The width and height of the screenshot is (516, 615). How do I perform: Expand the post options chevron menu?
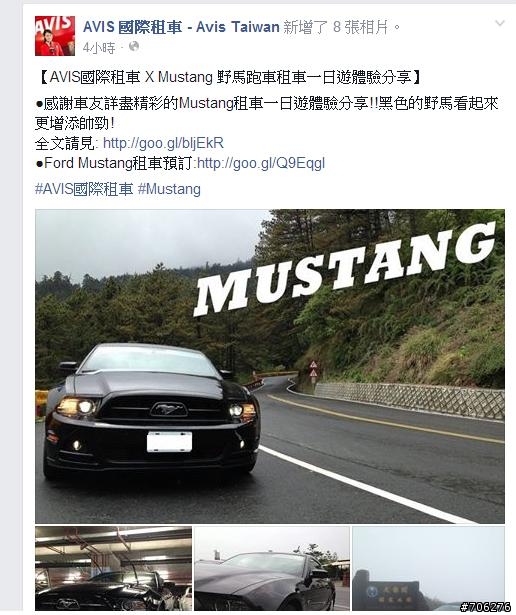tap(500, 24)
